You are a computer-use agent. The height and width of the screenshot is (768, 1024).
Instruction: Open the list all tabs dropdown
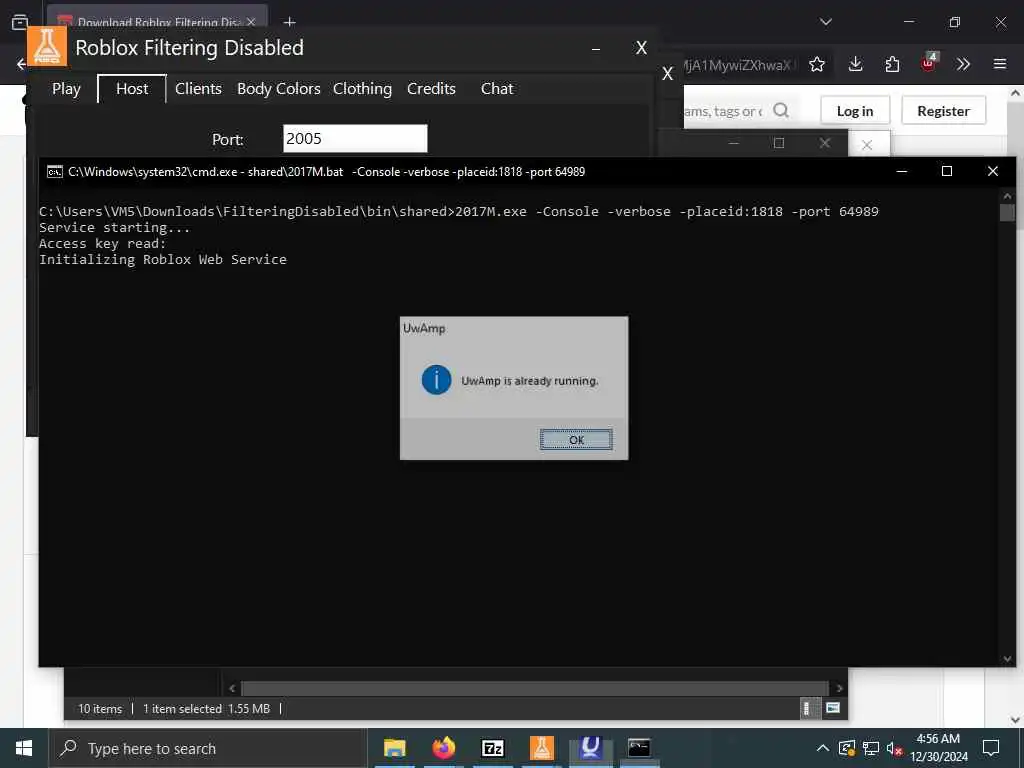[825, 22]
